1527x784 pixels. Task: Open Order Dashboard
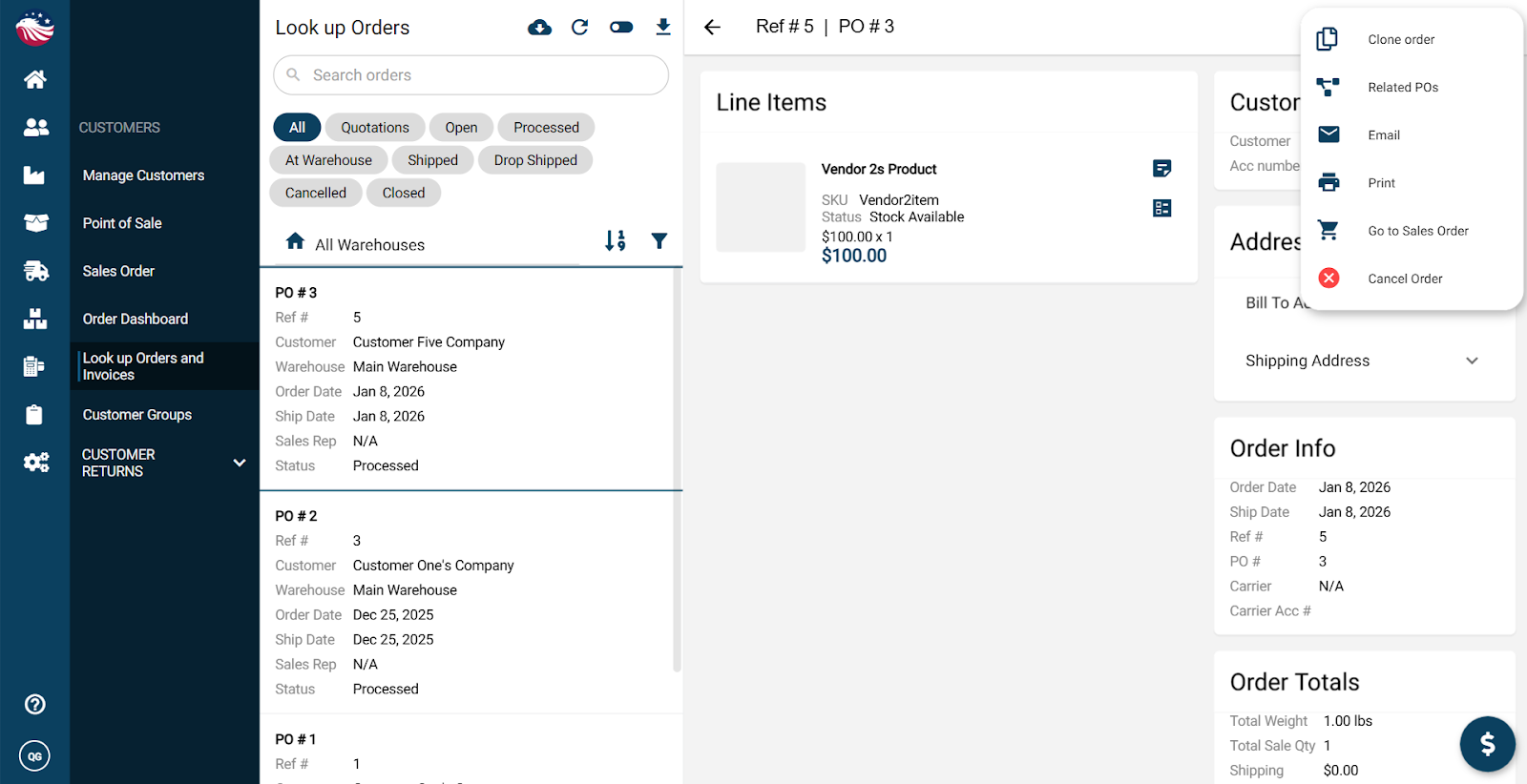click(136, 319)
